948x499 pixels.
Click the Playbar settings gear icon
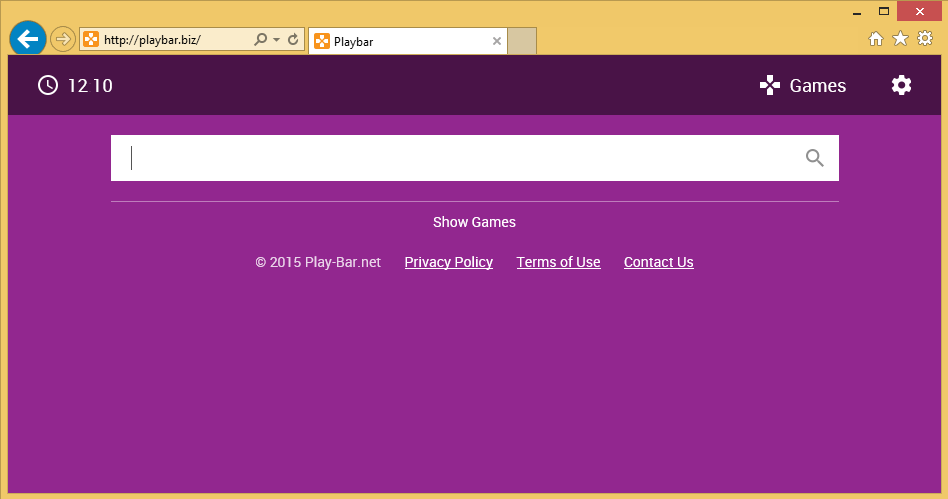point(901,85)
